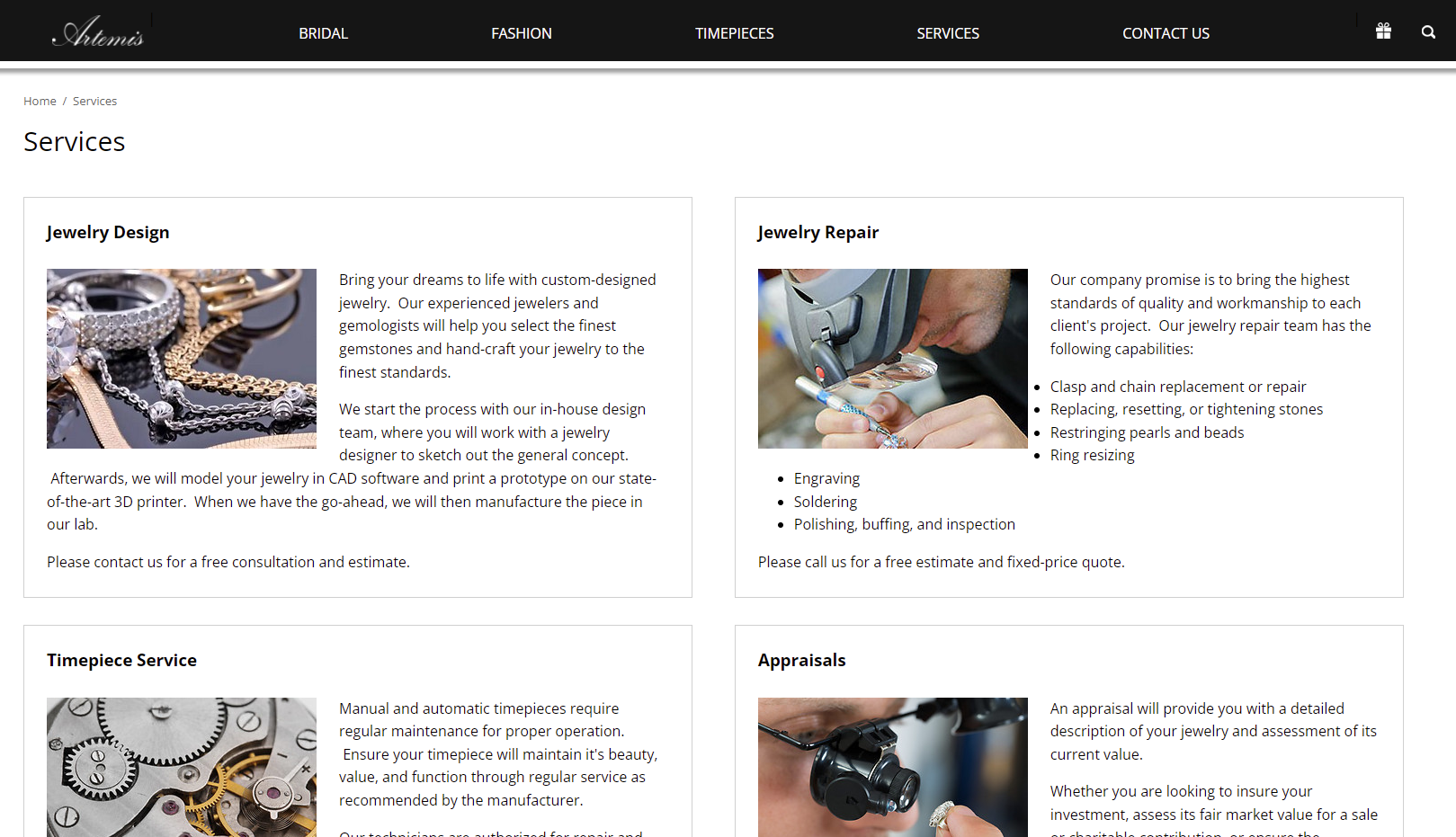Open the Services menu item

(948, 33)
